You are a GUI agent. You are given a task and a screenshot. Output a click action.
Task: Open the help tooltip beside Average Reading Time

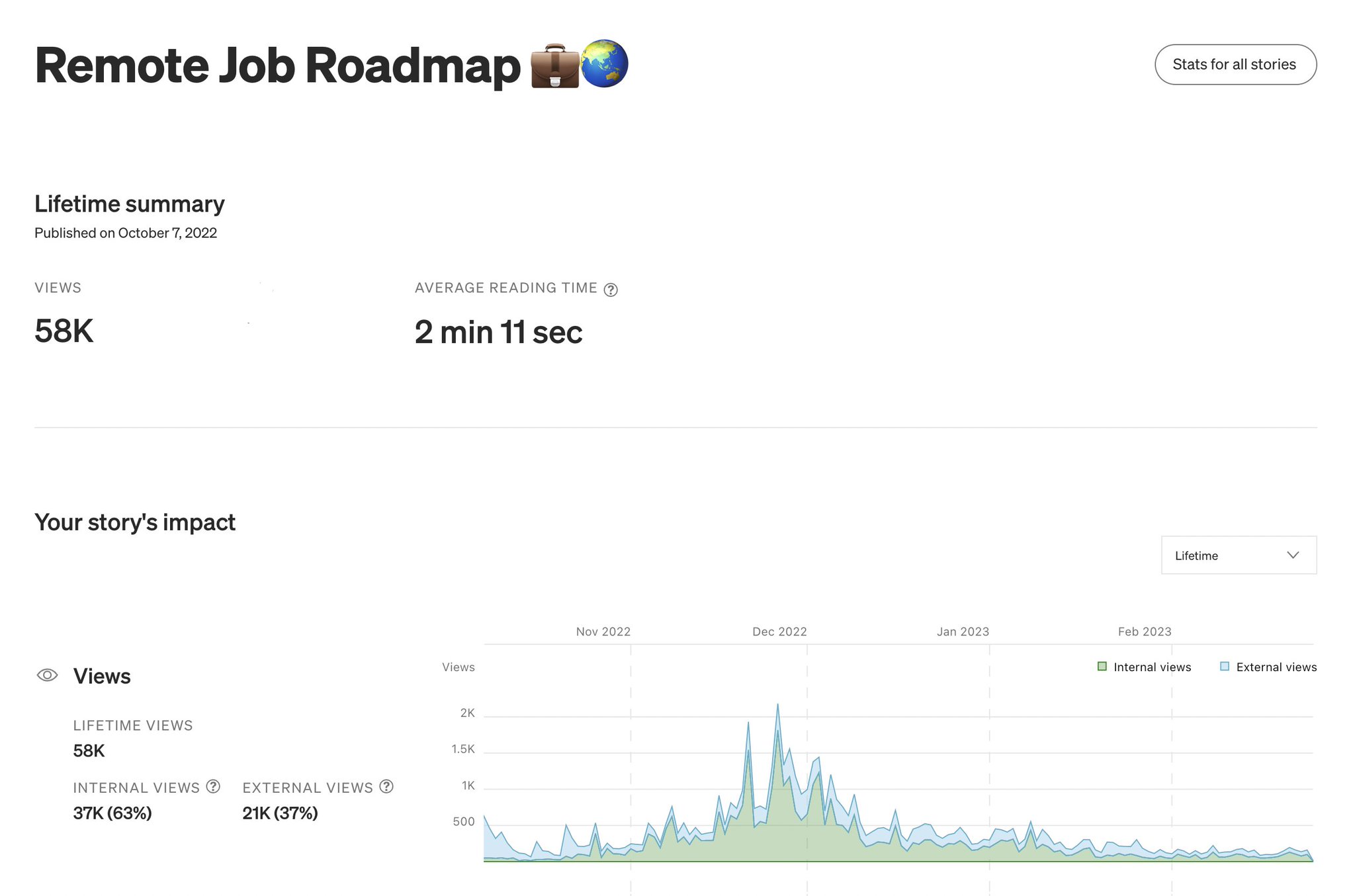click(611, 289)
